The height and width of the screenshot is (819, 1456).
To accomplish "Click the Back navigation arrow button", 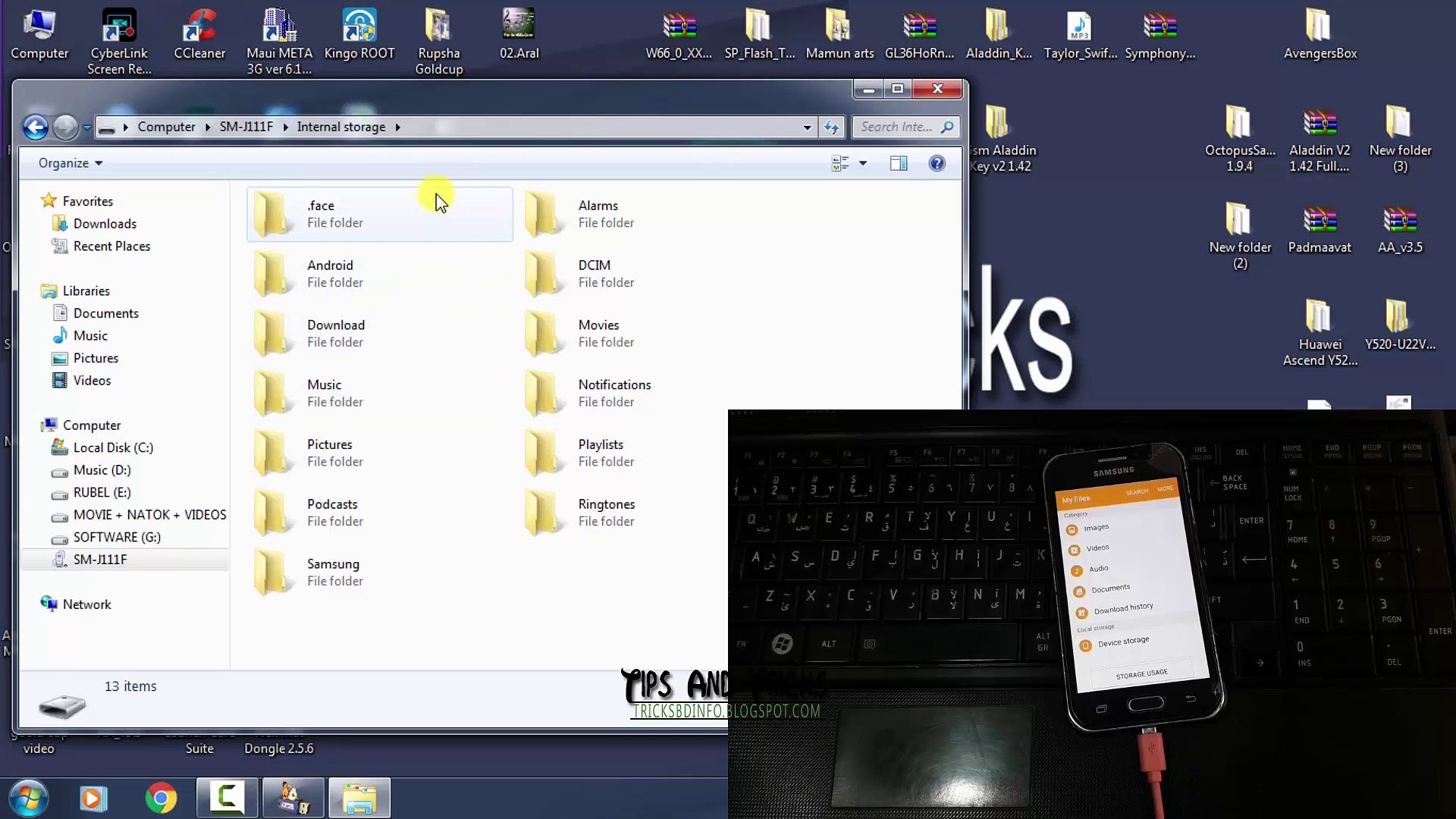I will pyautogui.click(x=36, y=127).
